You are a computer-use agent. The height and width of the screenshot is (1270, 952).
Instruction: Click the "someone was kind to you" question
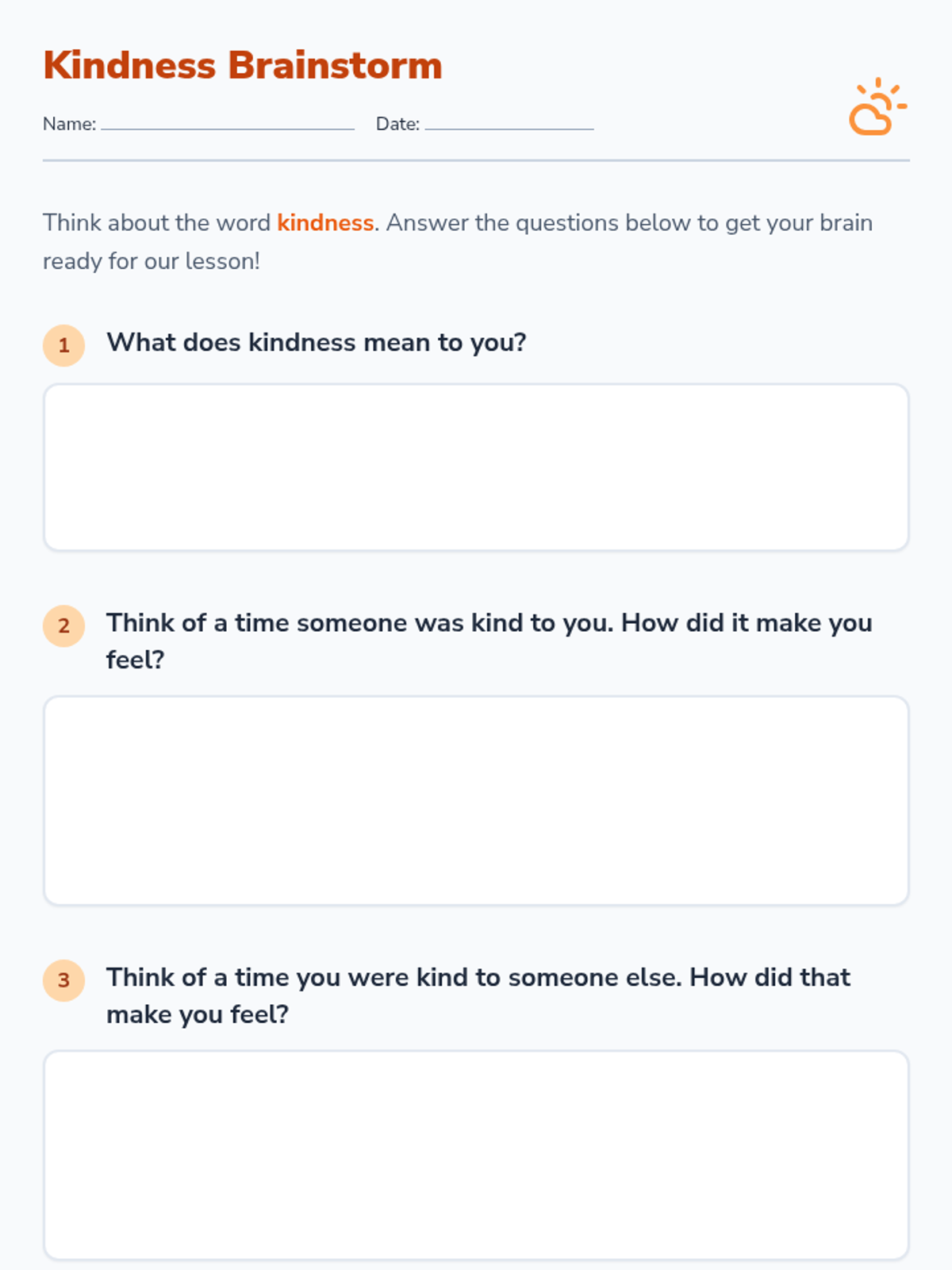(x=489, y=624)
